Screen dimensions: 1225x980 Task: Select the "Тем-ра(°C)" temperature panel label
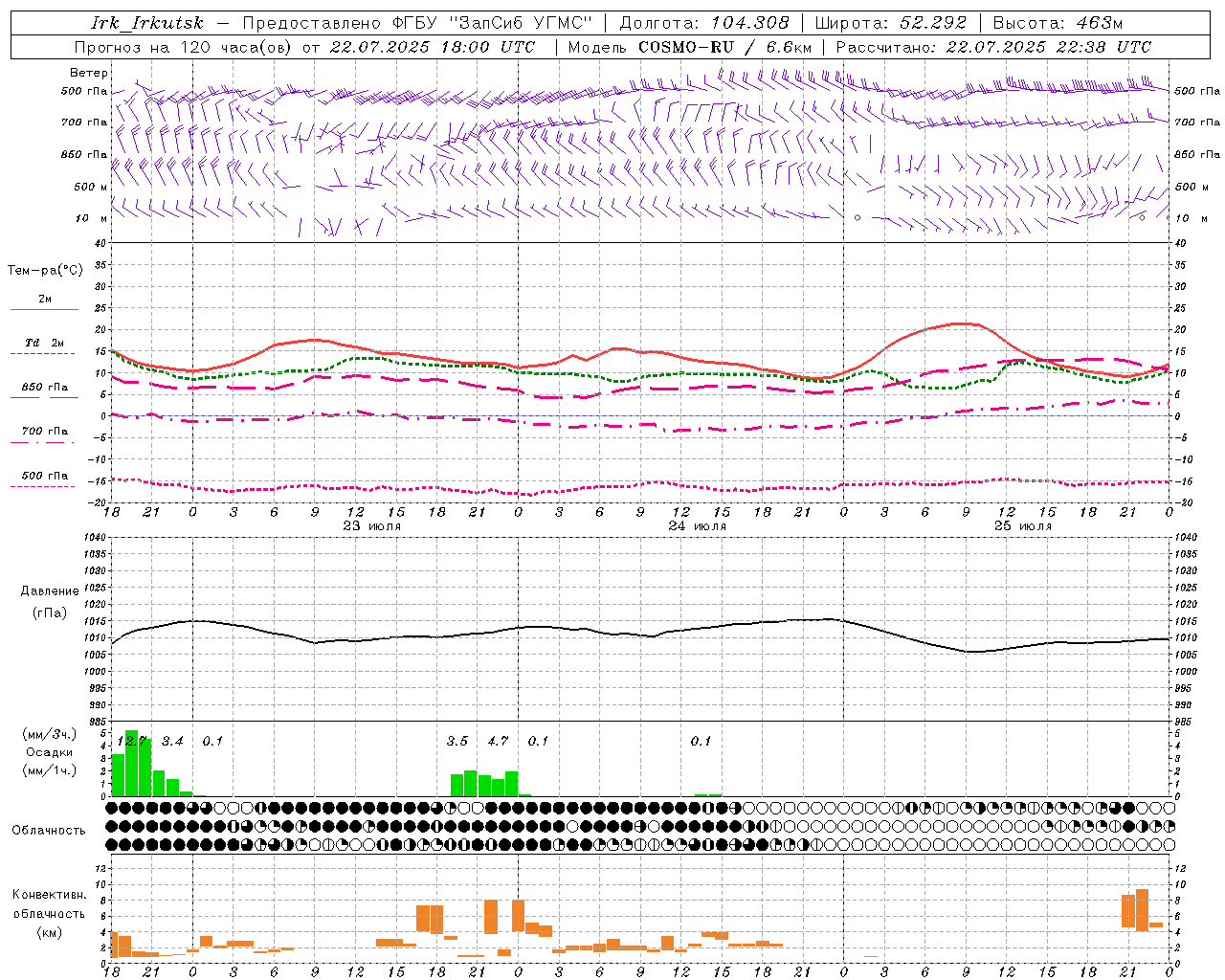tap(46, 271)
